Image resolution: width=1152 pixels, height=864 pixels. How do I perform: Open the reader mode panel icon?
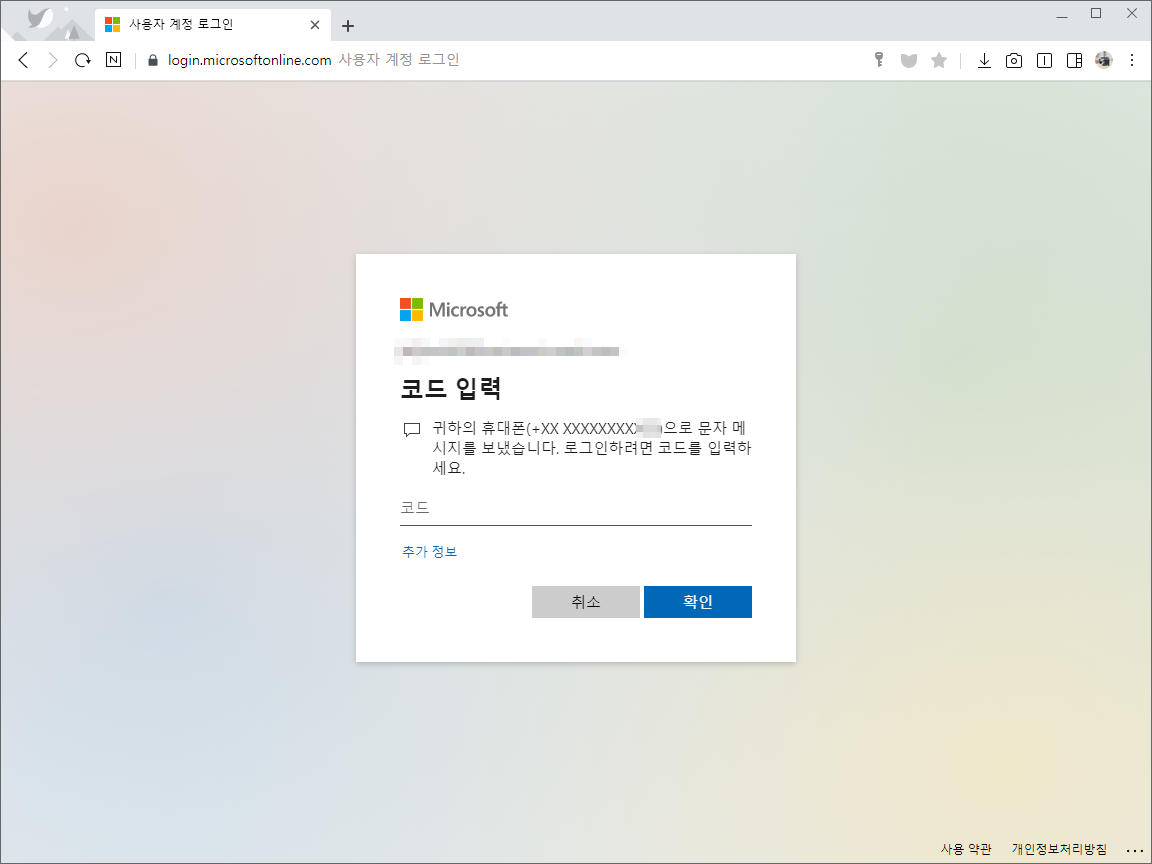(1044, 60)
